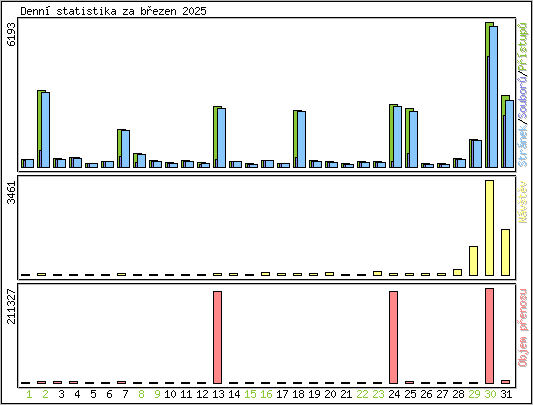Select the blue bar for day 7
Image resolution: width=533 pixels, height=405 pixels.
pyautogui.click(x=125, y=149)
